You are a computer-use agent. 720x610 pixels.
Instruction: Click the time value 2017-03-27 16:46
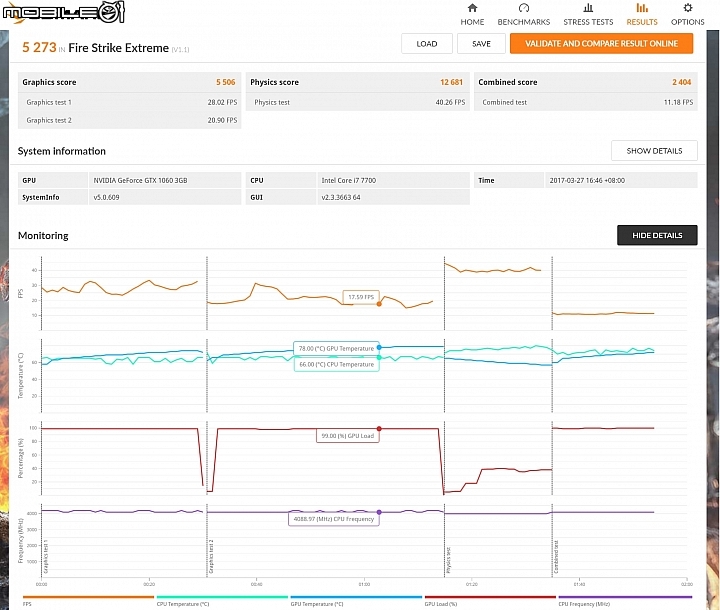click(x=587, y=181)
